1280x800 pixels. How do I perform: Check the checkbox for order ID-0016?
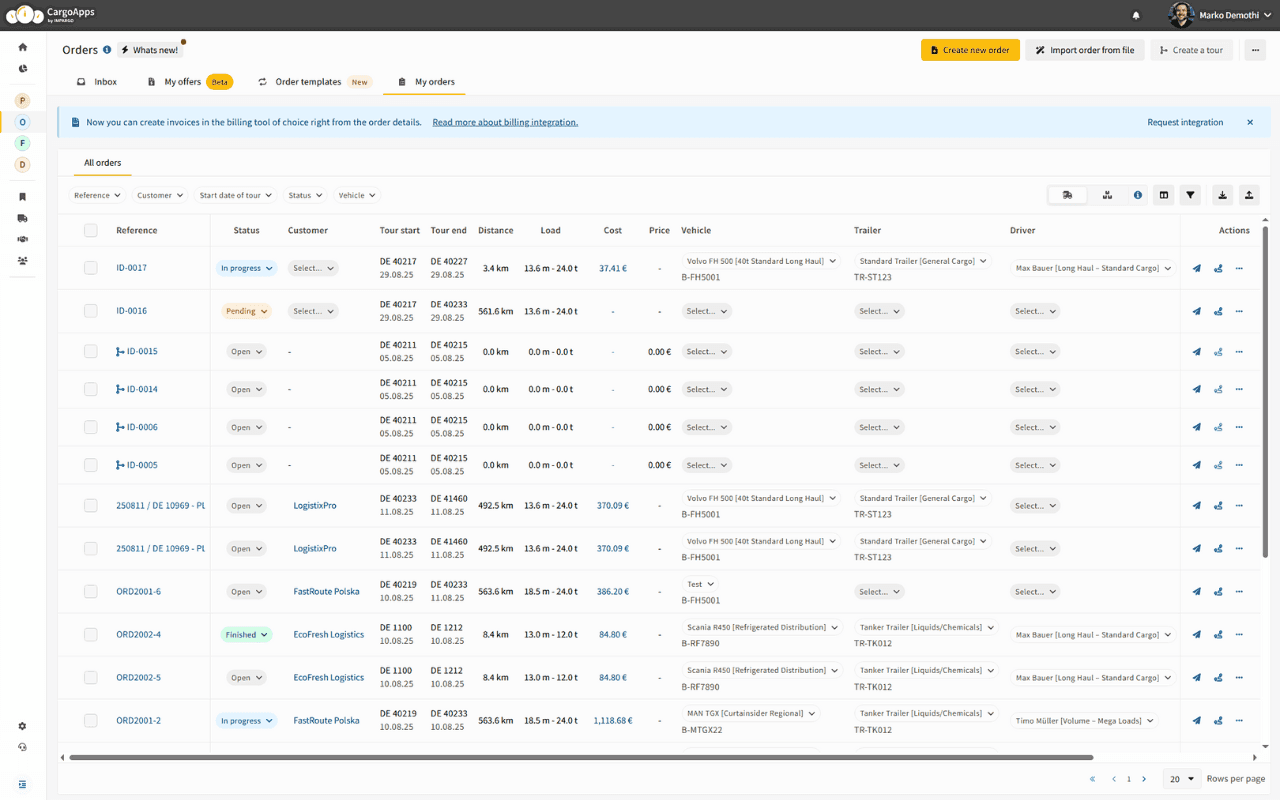click(91, 311)
